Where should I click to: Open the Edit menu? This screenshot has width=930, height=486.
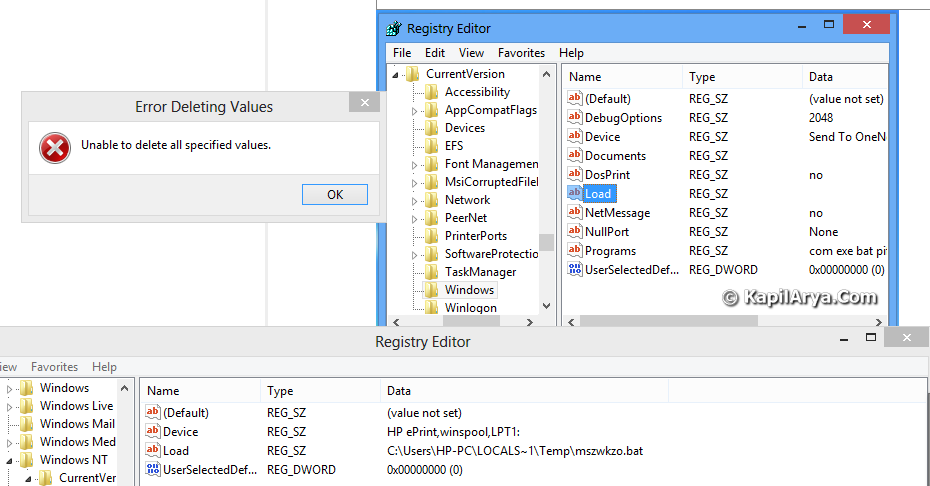pyautogui.click(x=435, y=53)
